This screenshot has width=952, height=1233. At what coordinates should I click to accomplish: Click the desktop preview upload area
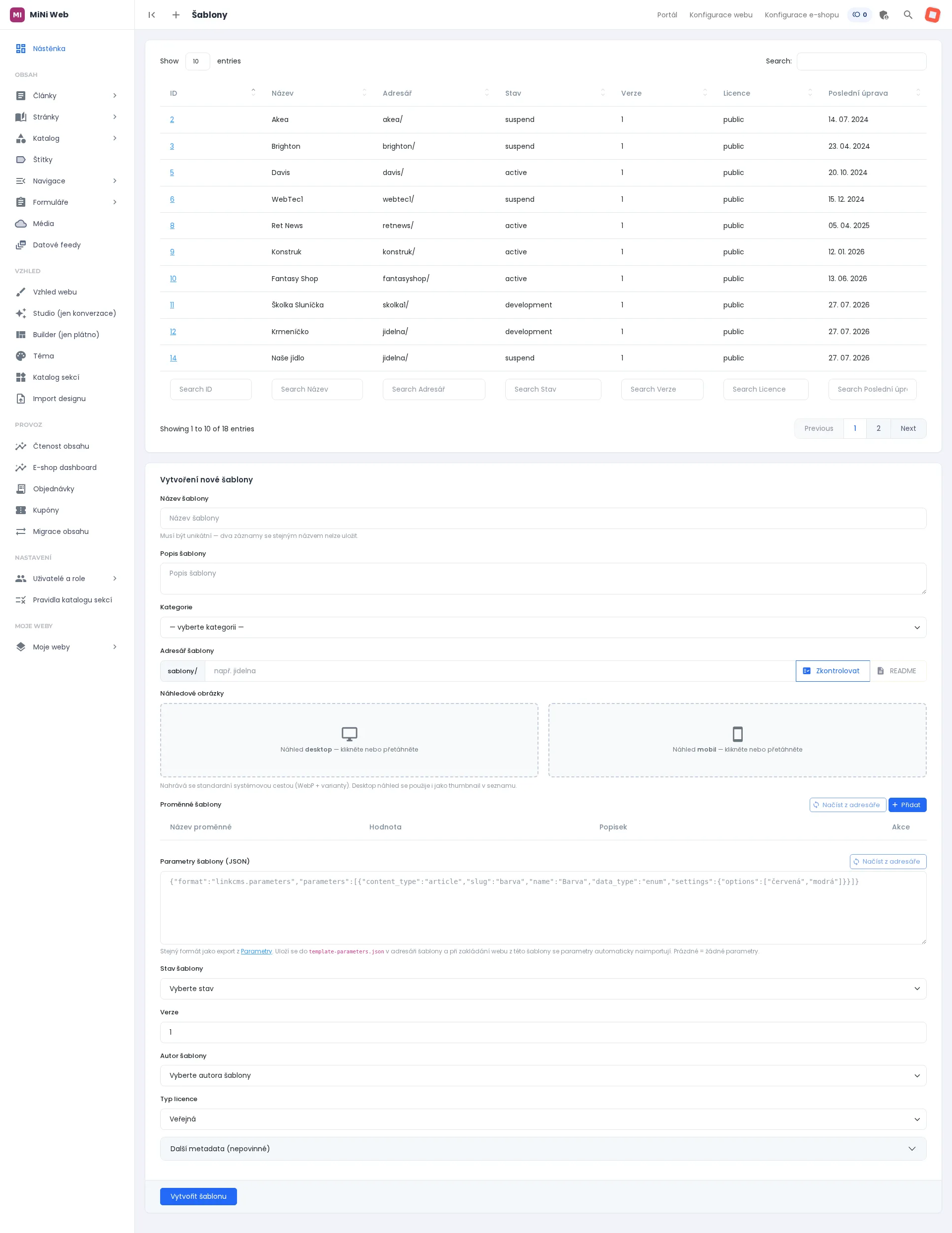click(349, 740)
